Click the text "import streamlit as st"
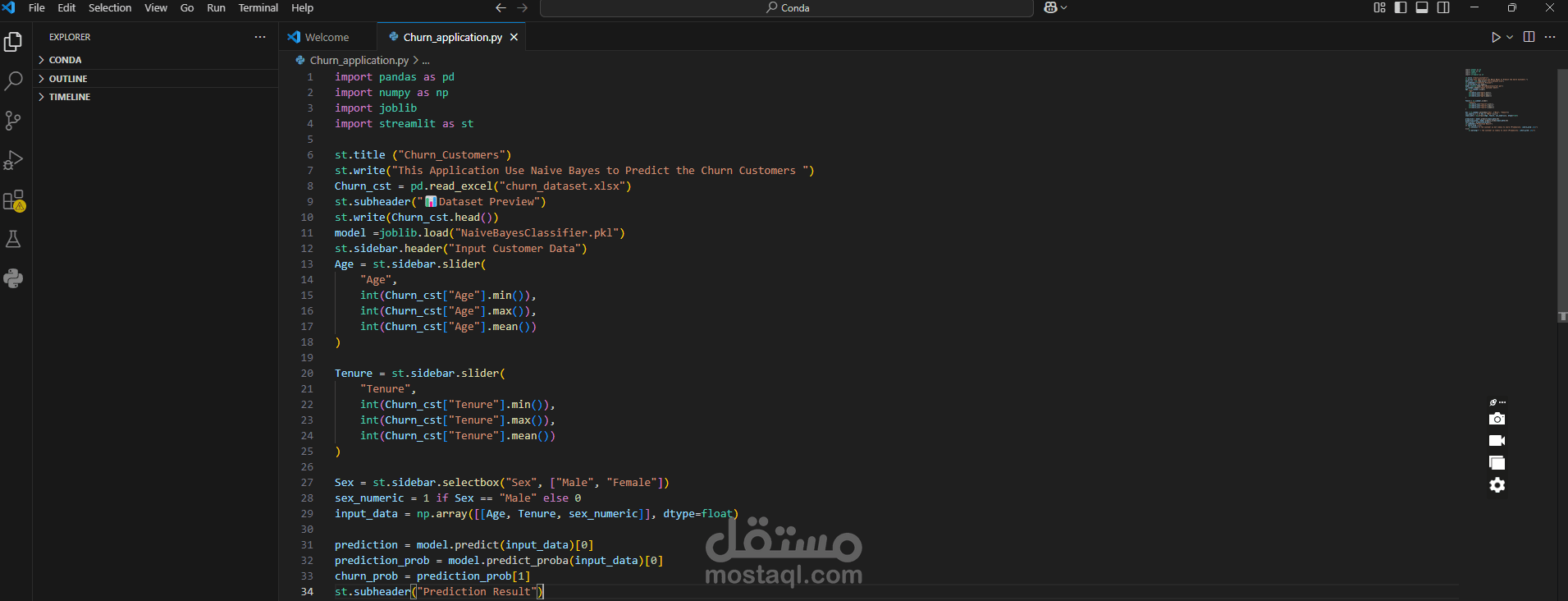 pyautogui.click(x=404, y=124)
